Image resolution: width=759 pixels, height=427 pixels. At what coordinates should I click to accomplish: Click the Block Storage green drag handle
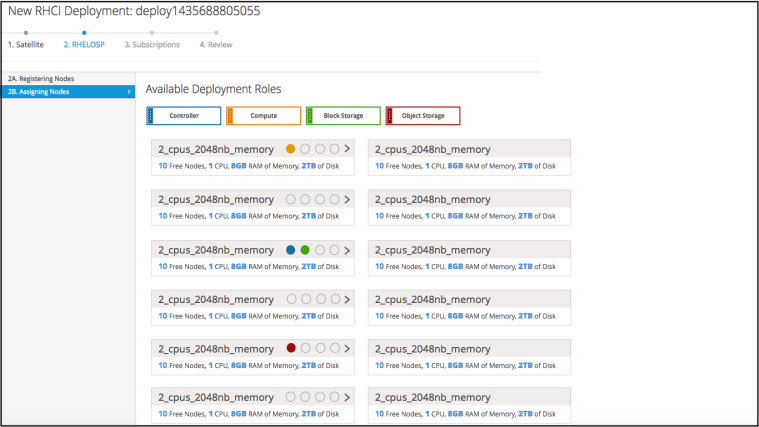pyautogui.click(x=310, y=116)
